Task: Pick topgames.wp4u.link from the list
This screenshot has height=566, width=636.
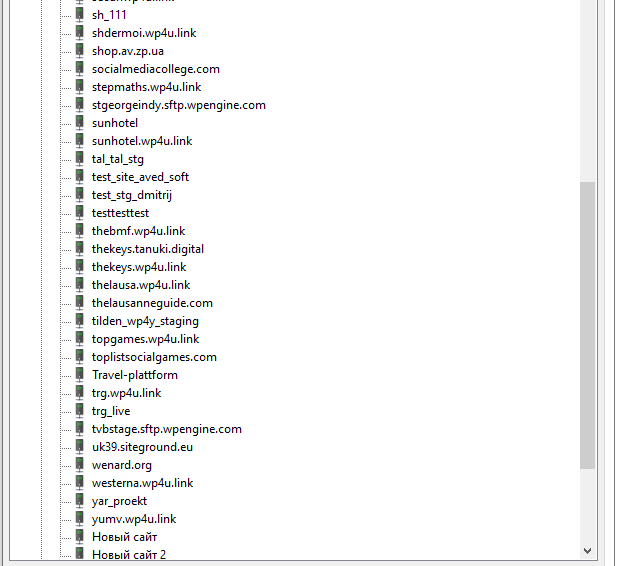Action: [145, 339]
